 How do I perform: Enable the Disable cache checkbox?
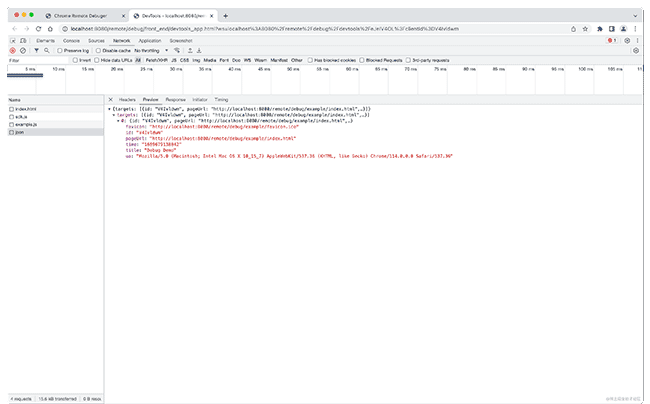coord(98,51)
